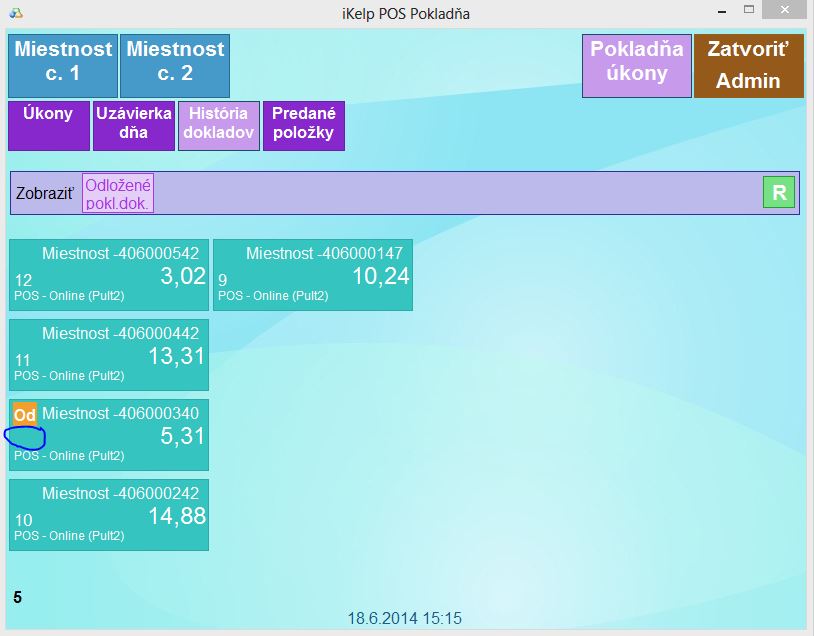Click order number 10 in card

coord(23,520)
